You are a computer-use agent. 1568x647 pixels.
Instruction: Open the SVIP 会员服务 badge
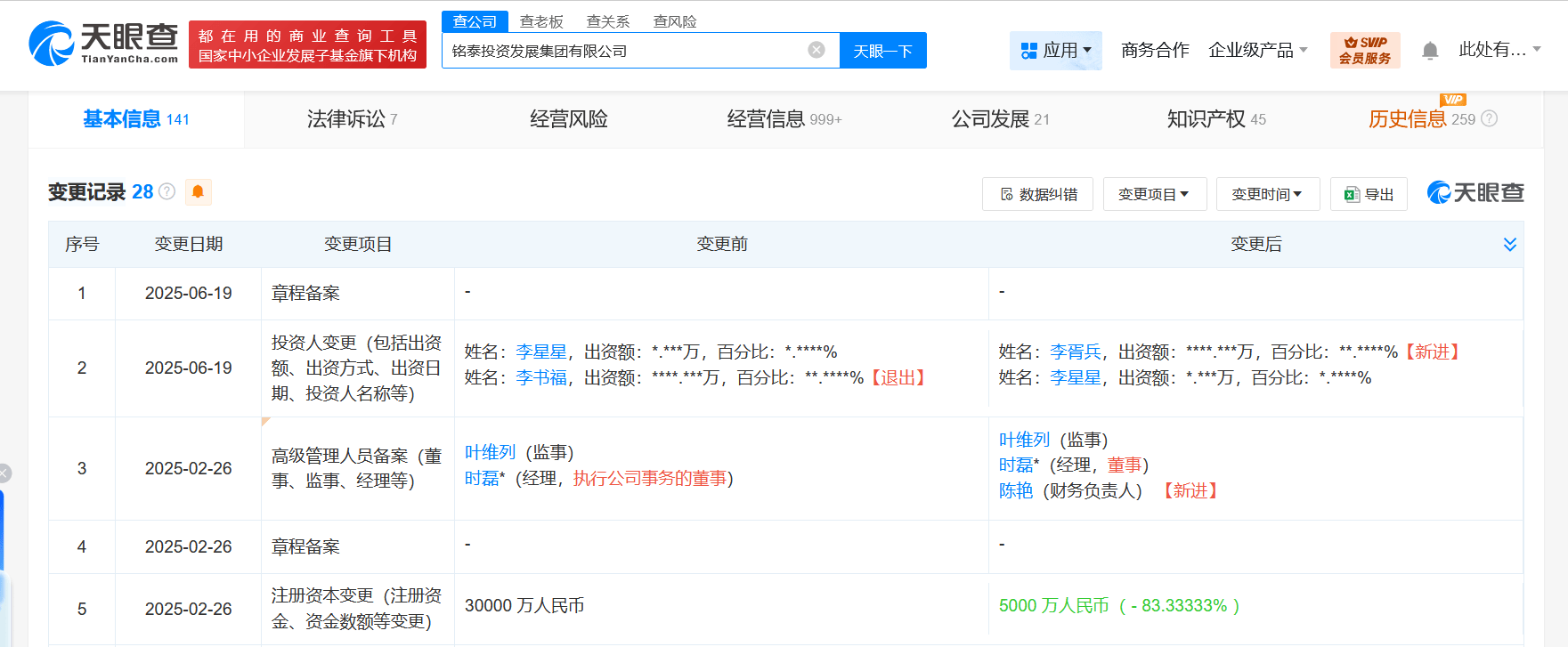[x=1365, y=50]
